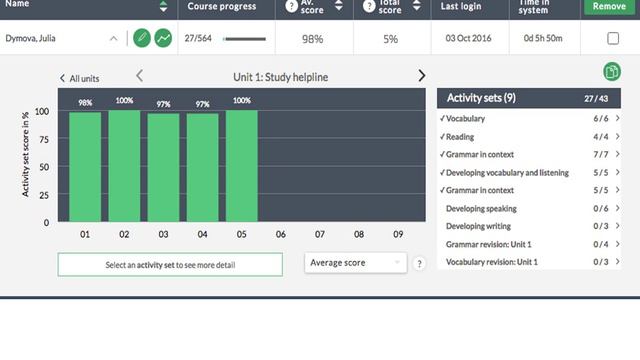The height and width of the screenshot is (360, 640).
Task: Select bar 03 in the chart
Action: (163, 168)
